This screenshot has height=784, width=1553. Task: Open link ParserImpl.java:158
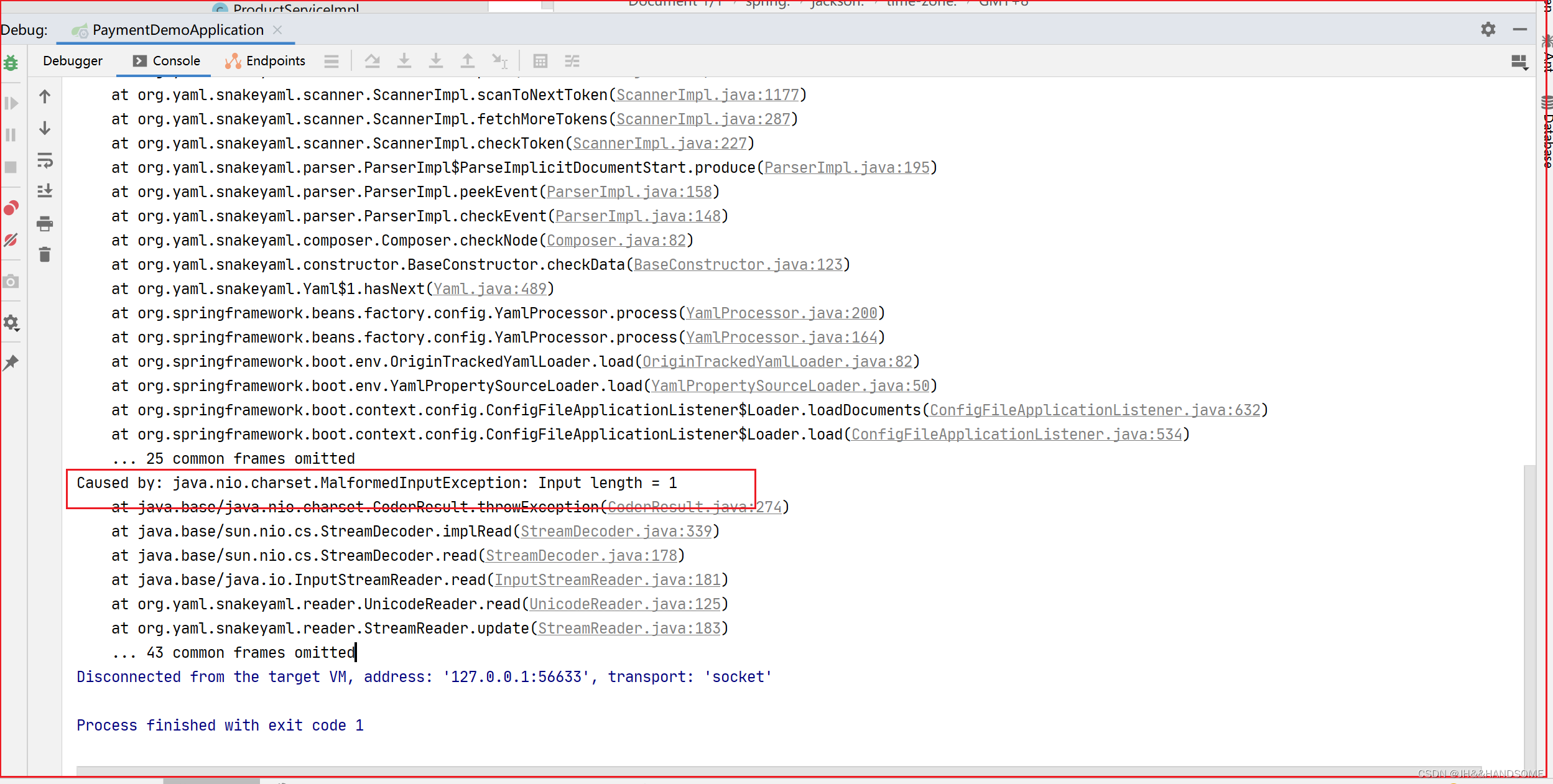tap(629, 192)
